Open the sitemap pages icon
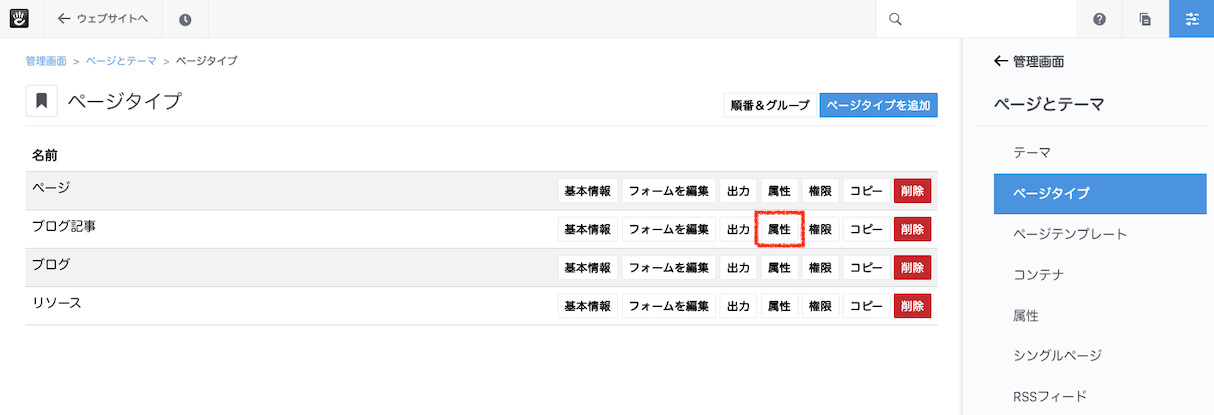The height and width of the screenshot is (415, 1214). [x=1146, y=19]
